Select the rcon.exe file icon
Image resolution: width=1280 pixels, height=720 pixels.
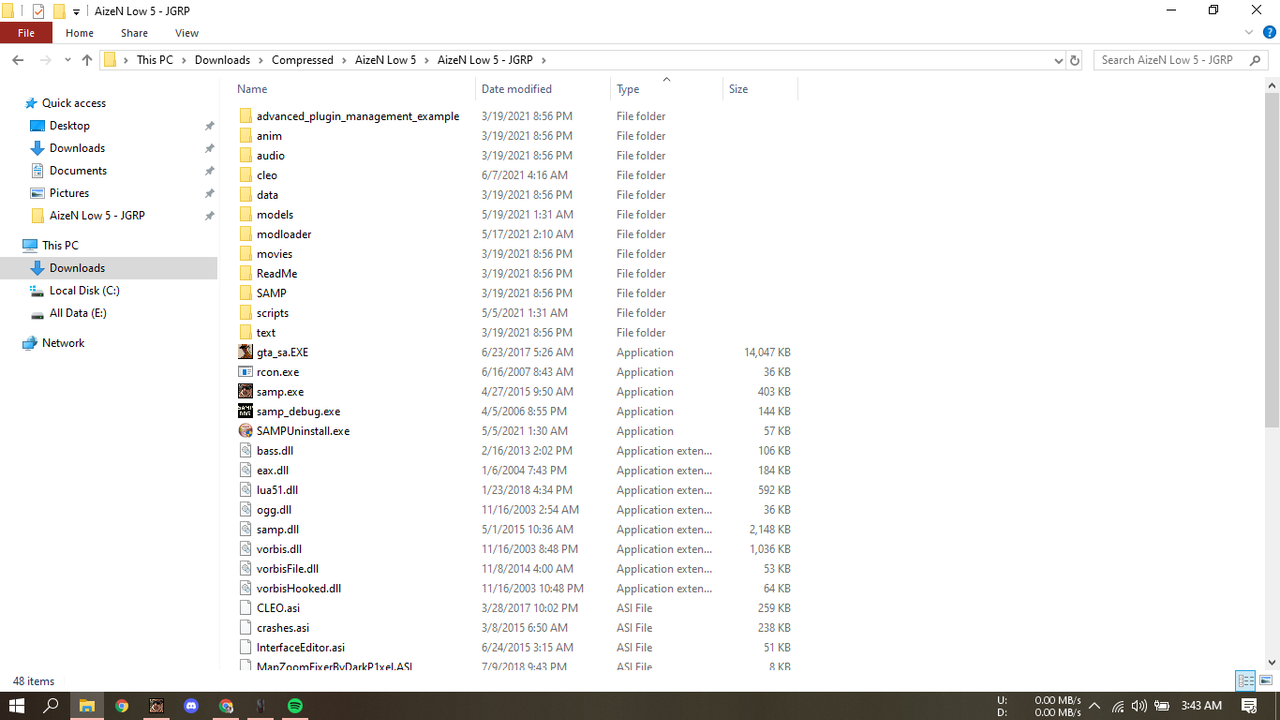click(246, 372)
